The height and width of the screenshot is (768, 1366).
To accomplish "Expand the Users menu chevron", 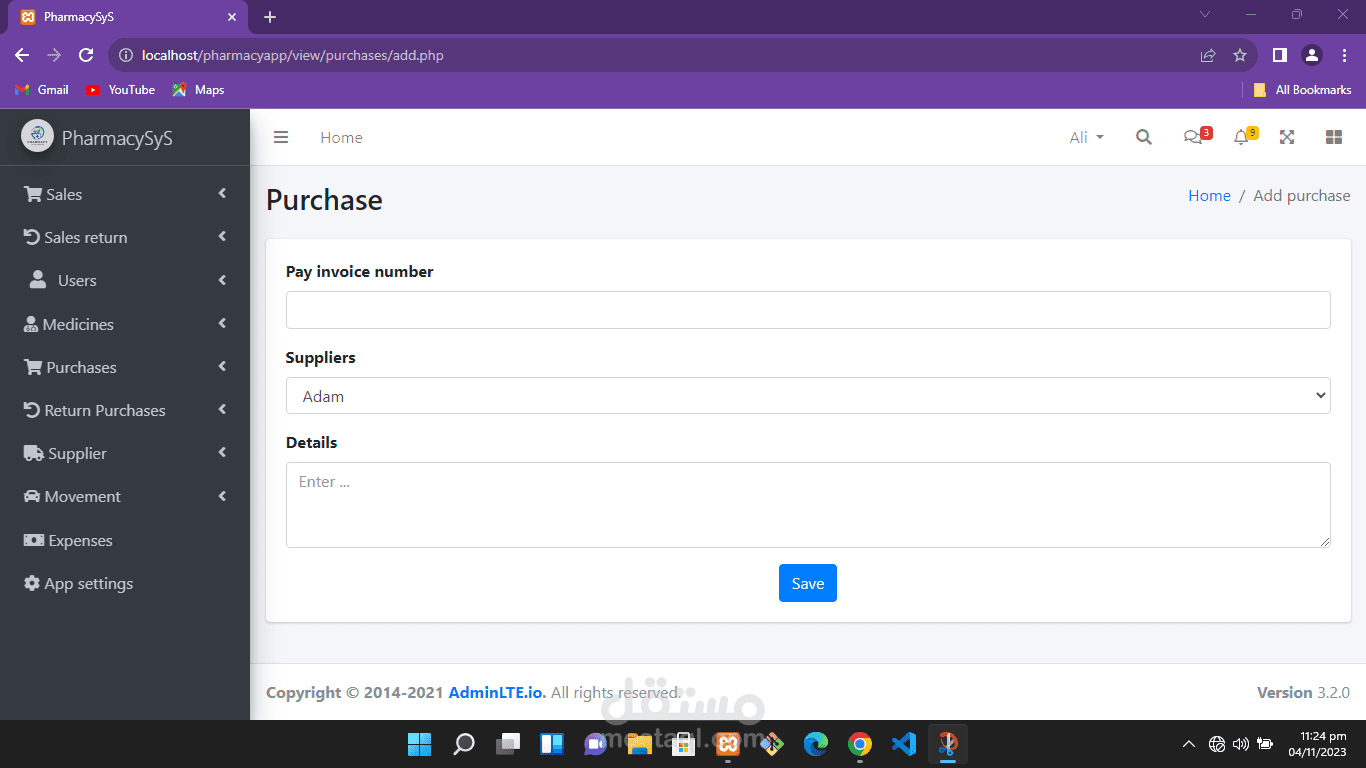I will 222,280.
